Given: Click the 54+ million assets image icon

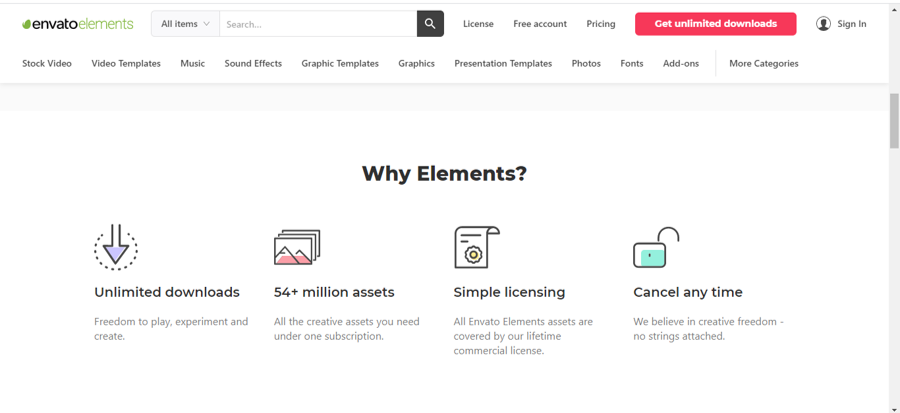Looking at the screenshot, I should click(x=297, y=247).
